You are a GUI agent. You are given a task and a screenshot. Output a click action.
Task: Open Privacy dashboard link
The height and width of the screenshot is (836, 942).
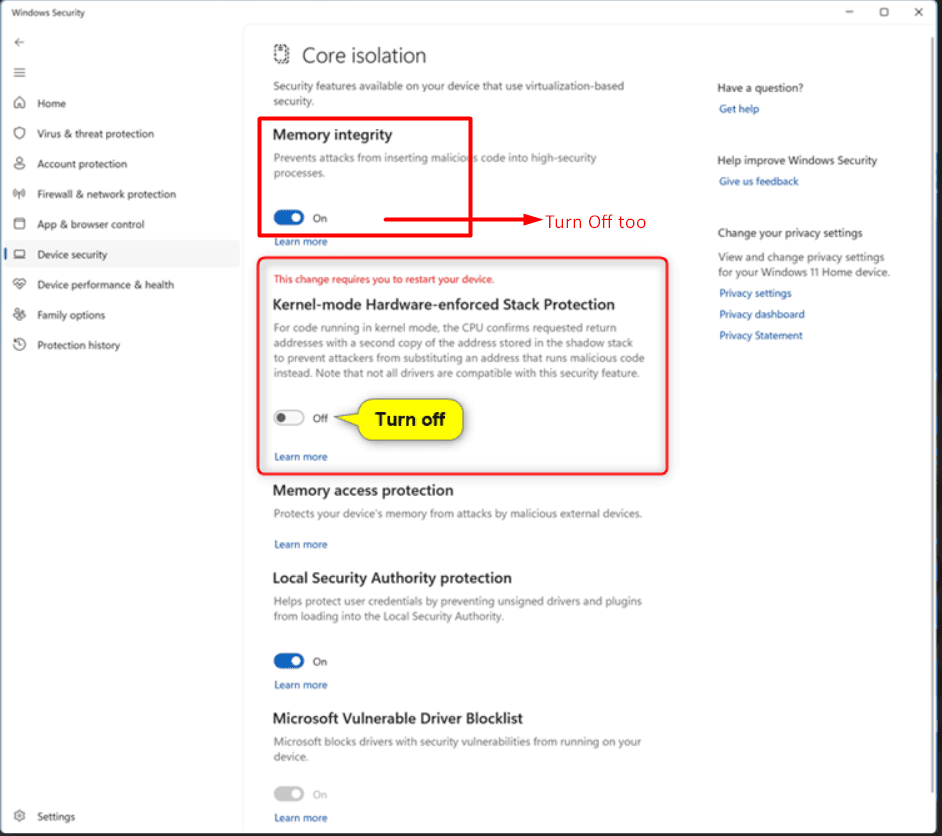click(x=762, y=314)
